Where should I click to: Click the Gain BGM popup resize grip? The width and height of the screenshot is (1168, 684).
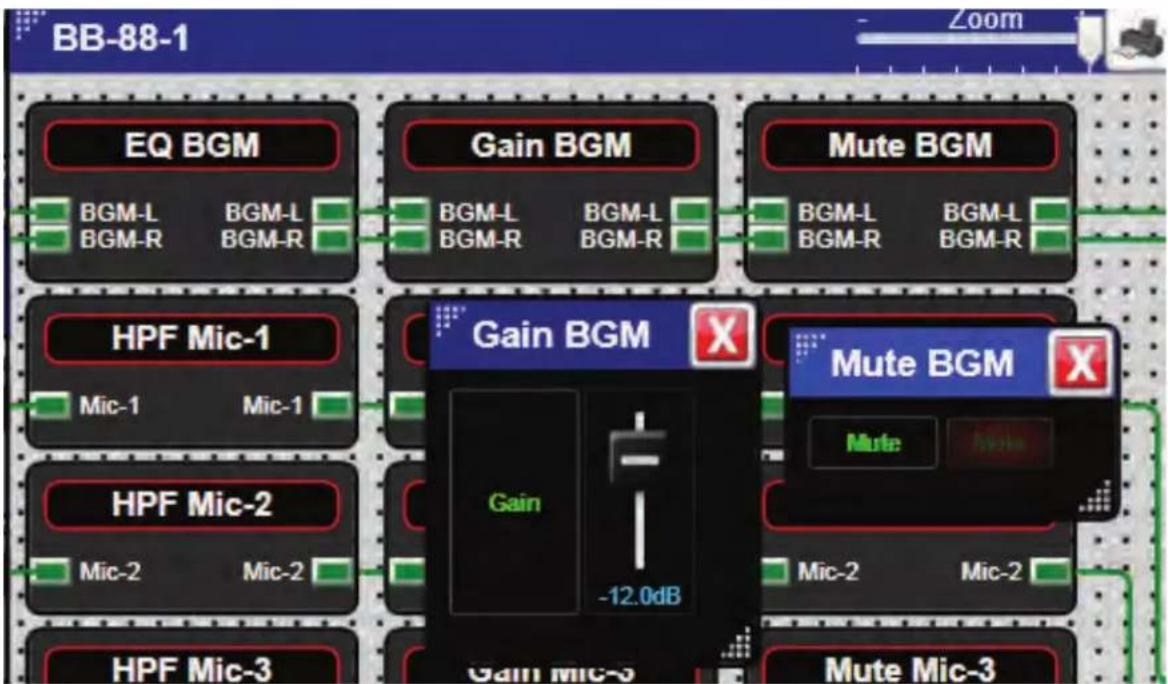point(736,645)
